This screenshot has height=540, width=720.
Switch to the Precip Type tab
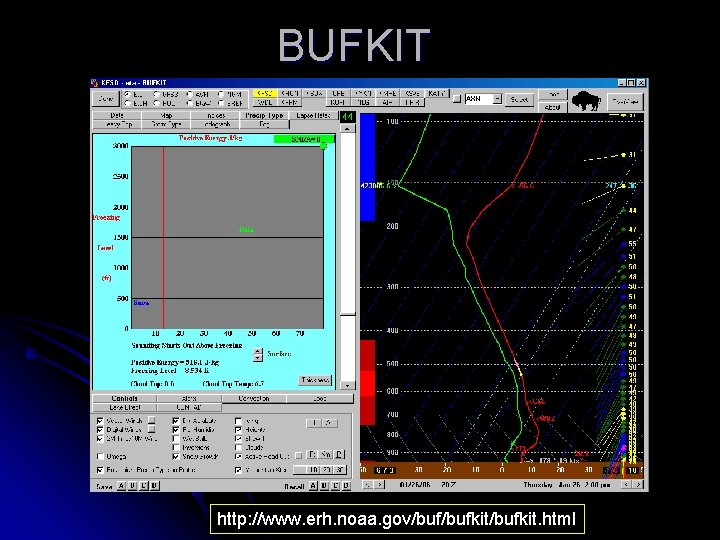pyautogui.click(x=264, y=115)
